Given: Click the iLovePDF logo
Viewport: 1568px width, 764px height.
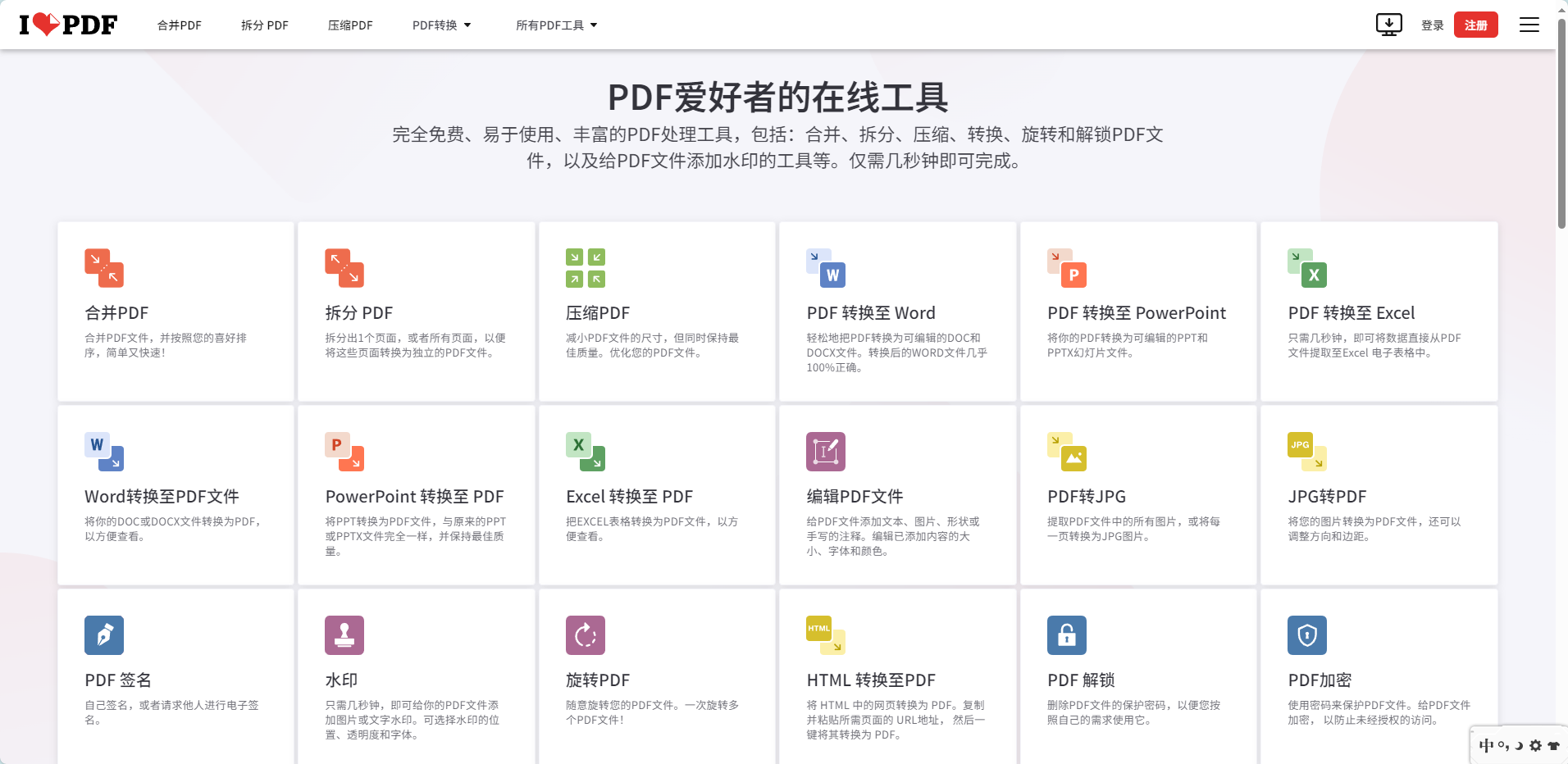Looking at the screenshot, I should [x=68, y=25].
